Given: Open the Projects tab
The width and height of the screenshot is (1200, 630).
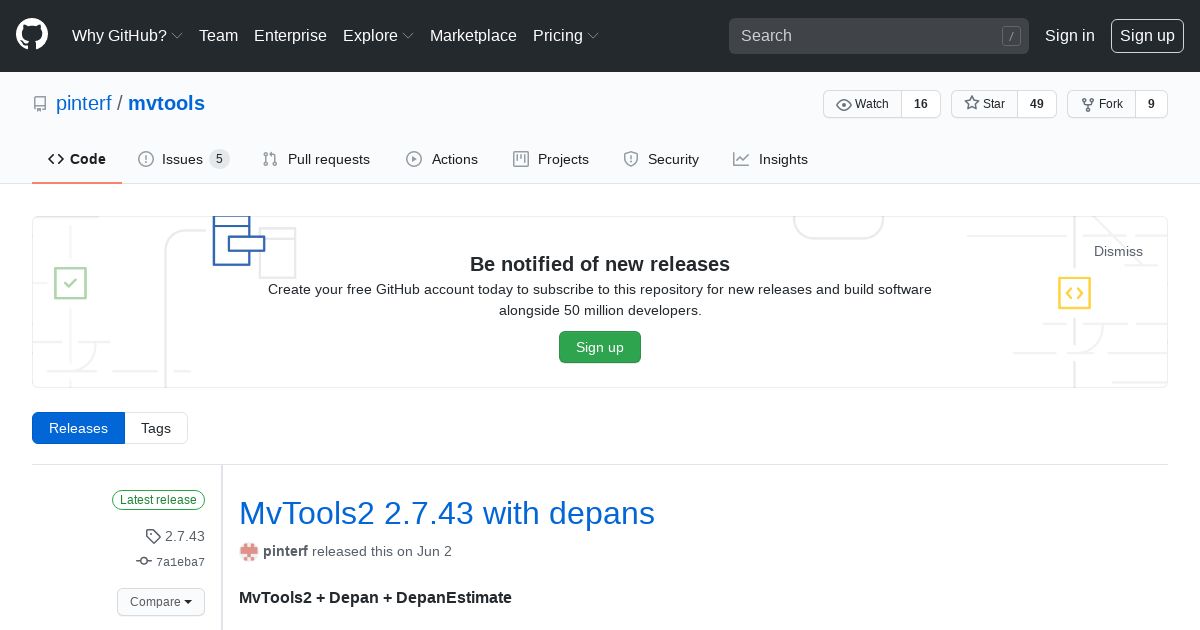Looking at the screenshot, I should [x=551, y=159].
